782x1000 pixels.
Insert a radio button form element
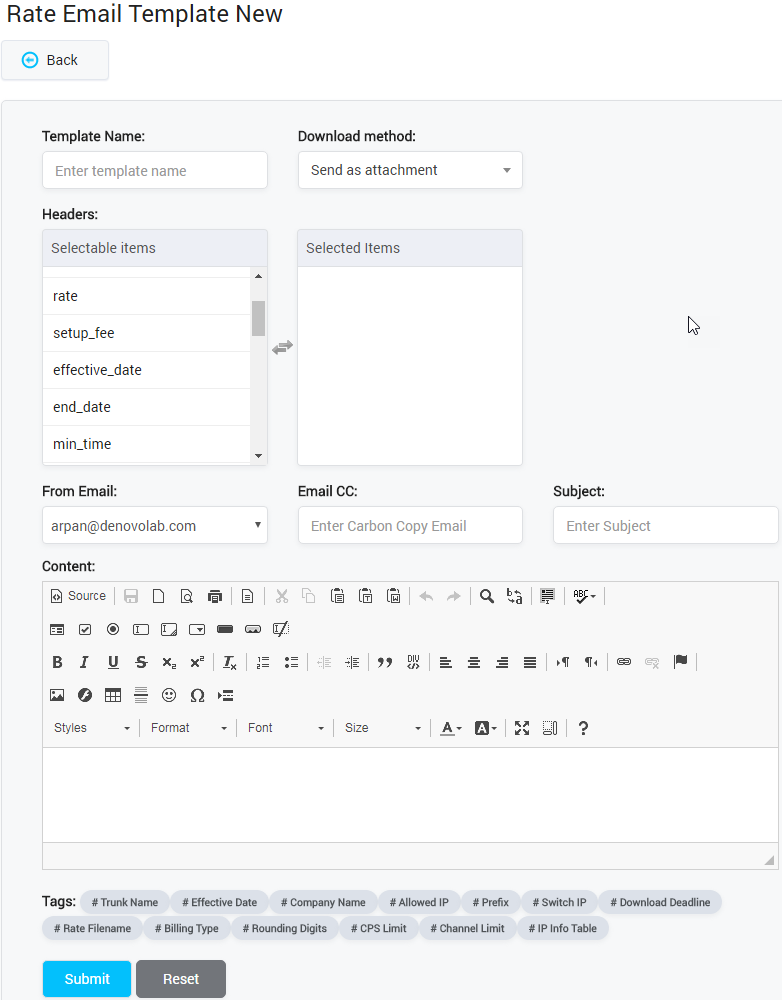point(113,629)
